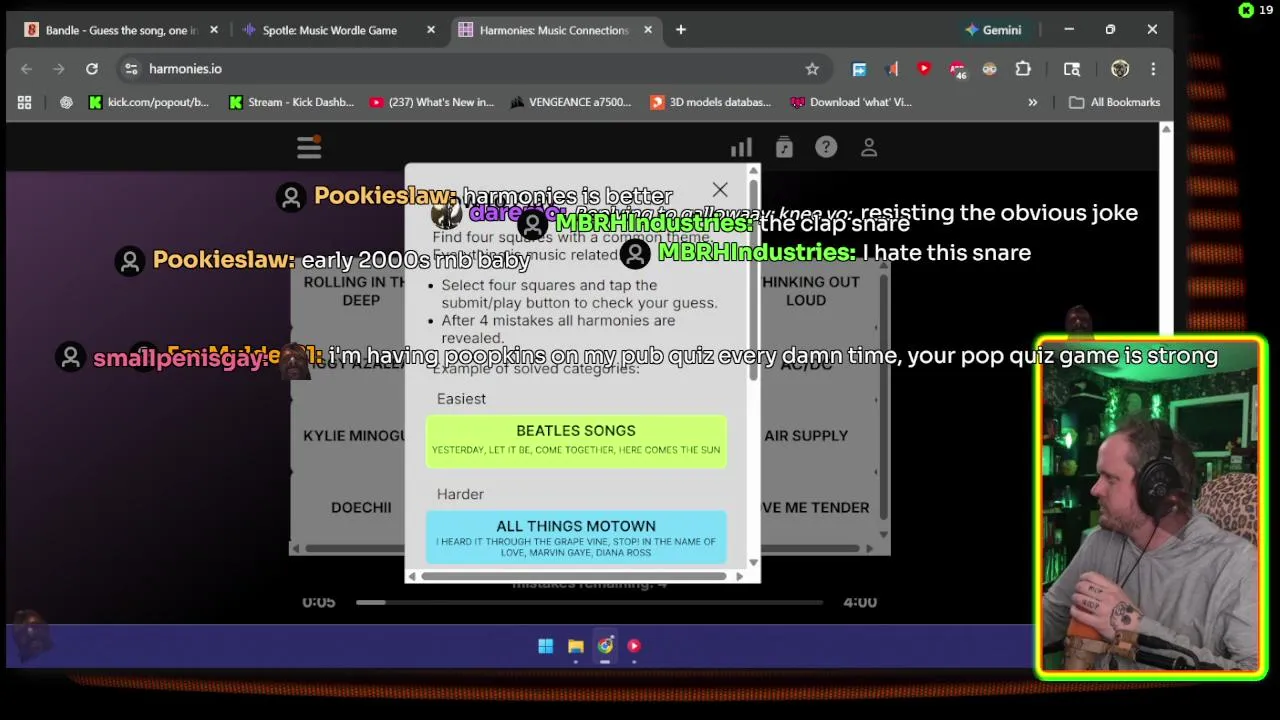Open File Explorer from the taskbar
The height and width of the screenshot is (720, 1280).
(576, 646)
